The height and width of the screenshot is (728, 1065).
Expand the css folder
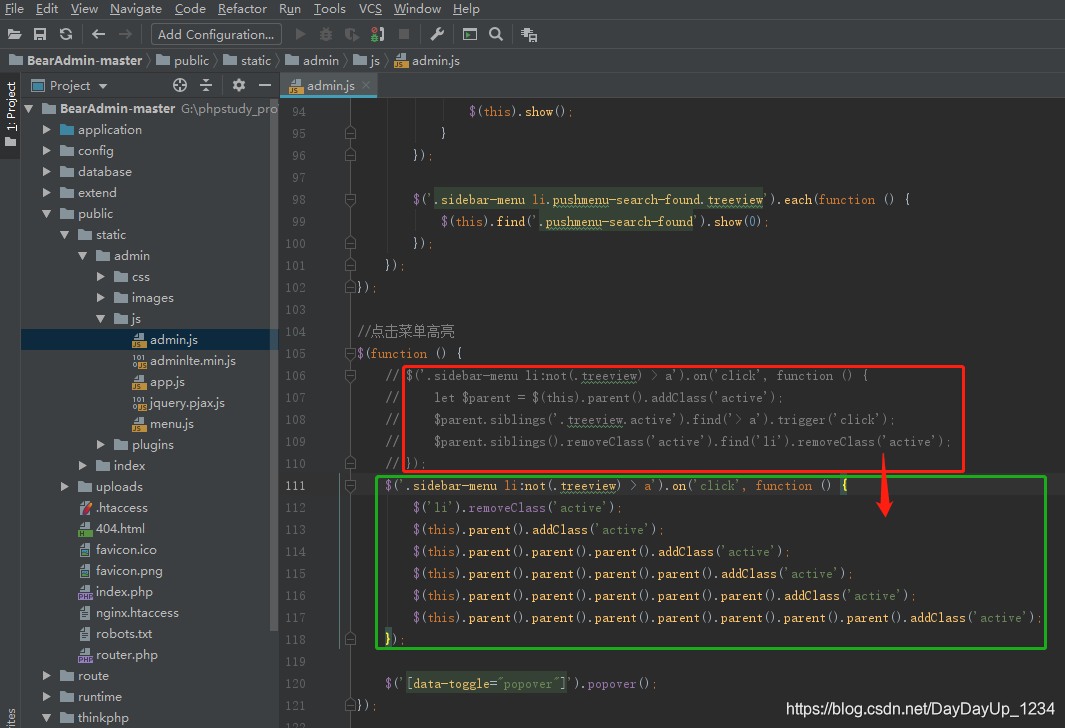[101, 276]
